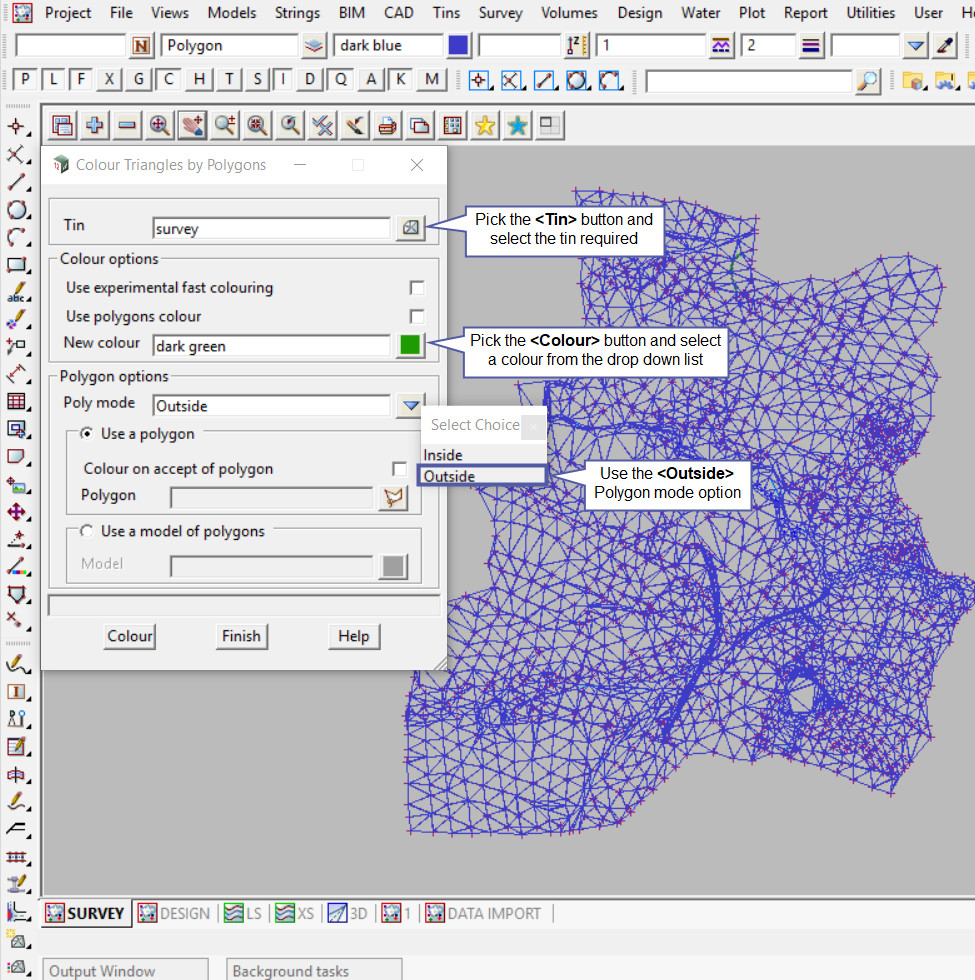Enable 'Use experimental fast colouring' checkbox

click(x=417, y=288)
